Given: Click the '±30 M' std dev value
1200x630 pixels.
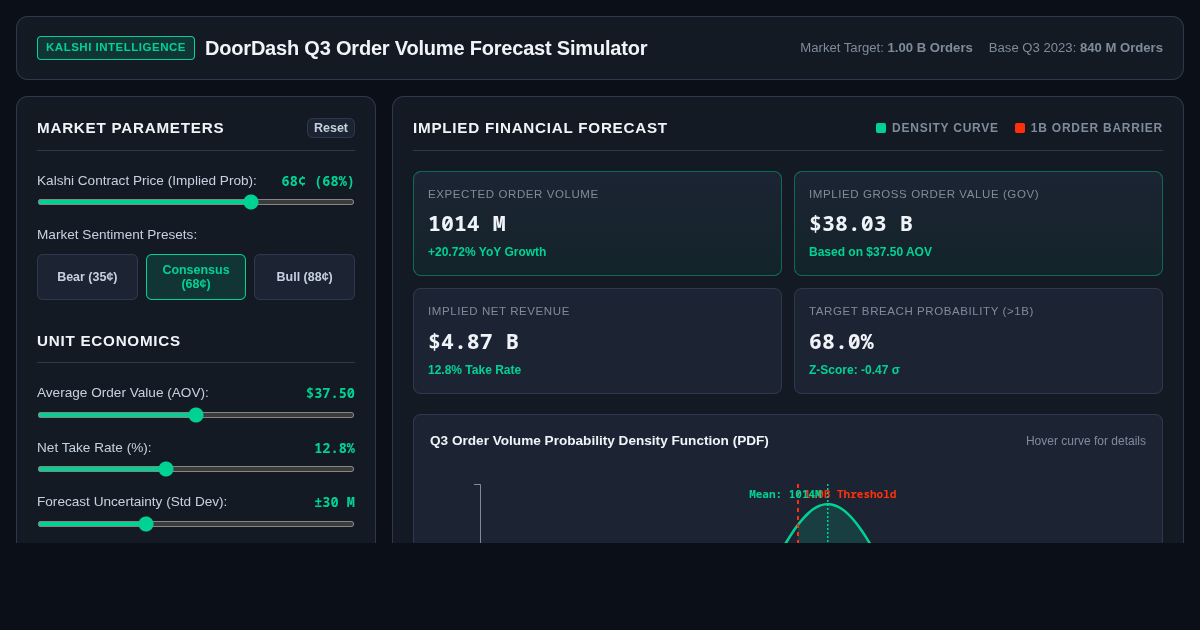Looking at the screenshot, I should pos(334,502).
